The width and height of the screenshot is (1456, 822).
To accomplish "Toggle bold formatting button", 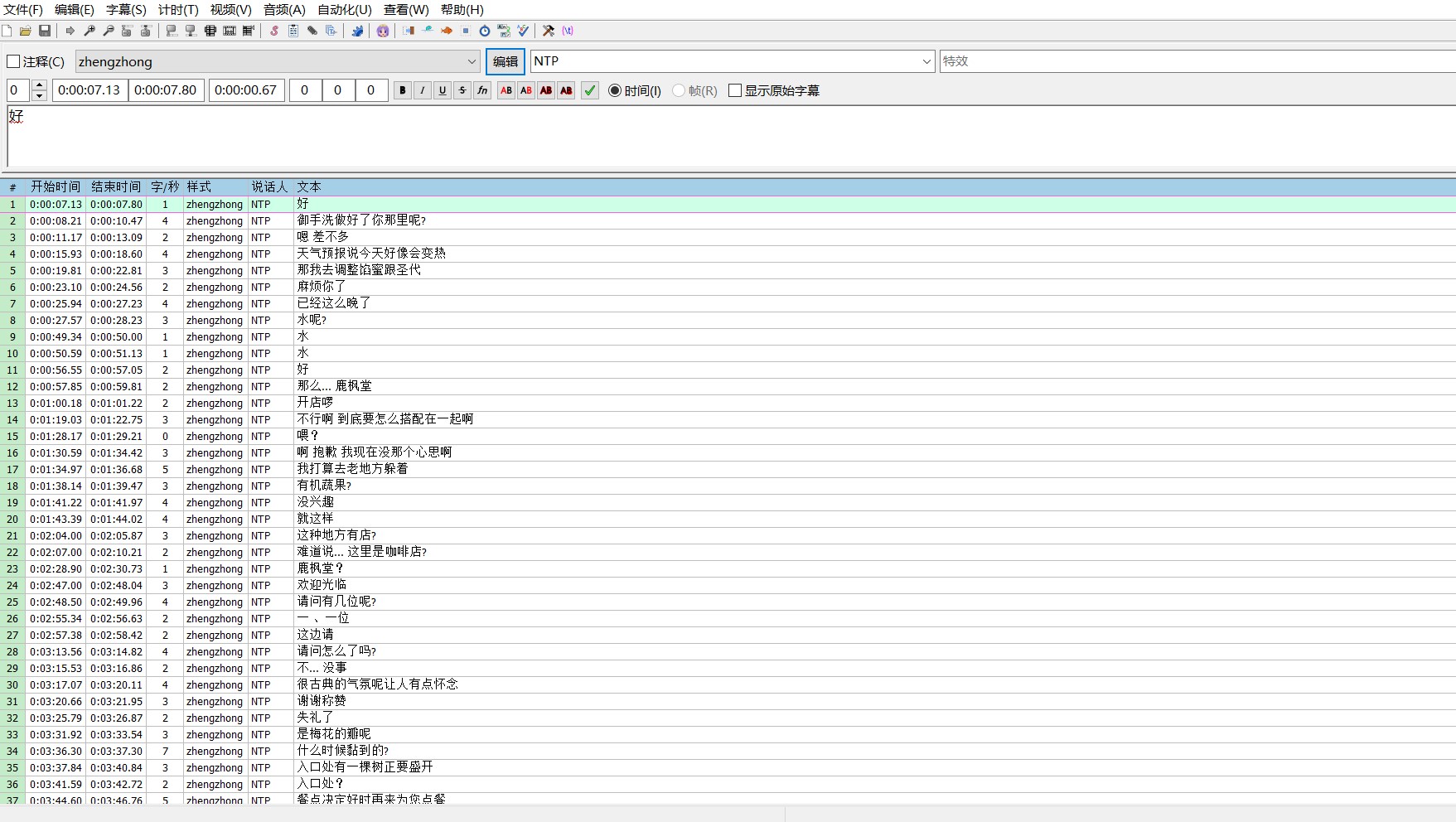I will 403,90.
